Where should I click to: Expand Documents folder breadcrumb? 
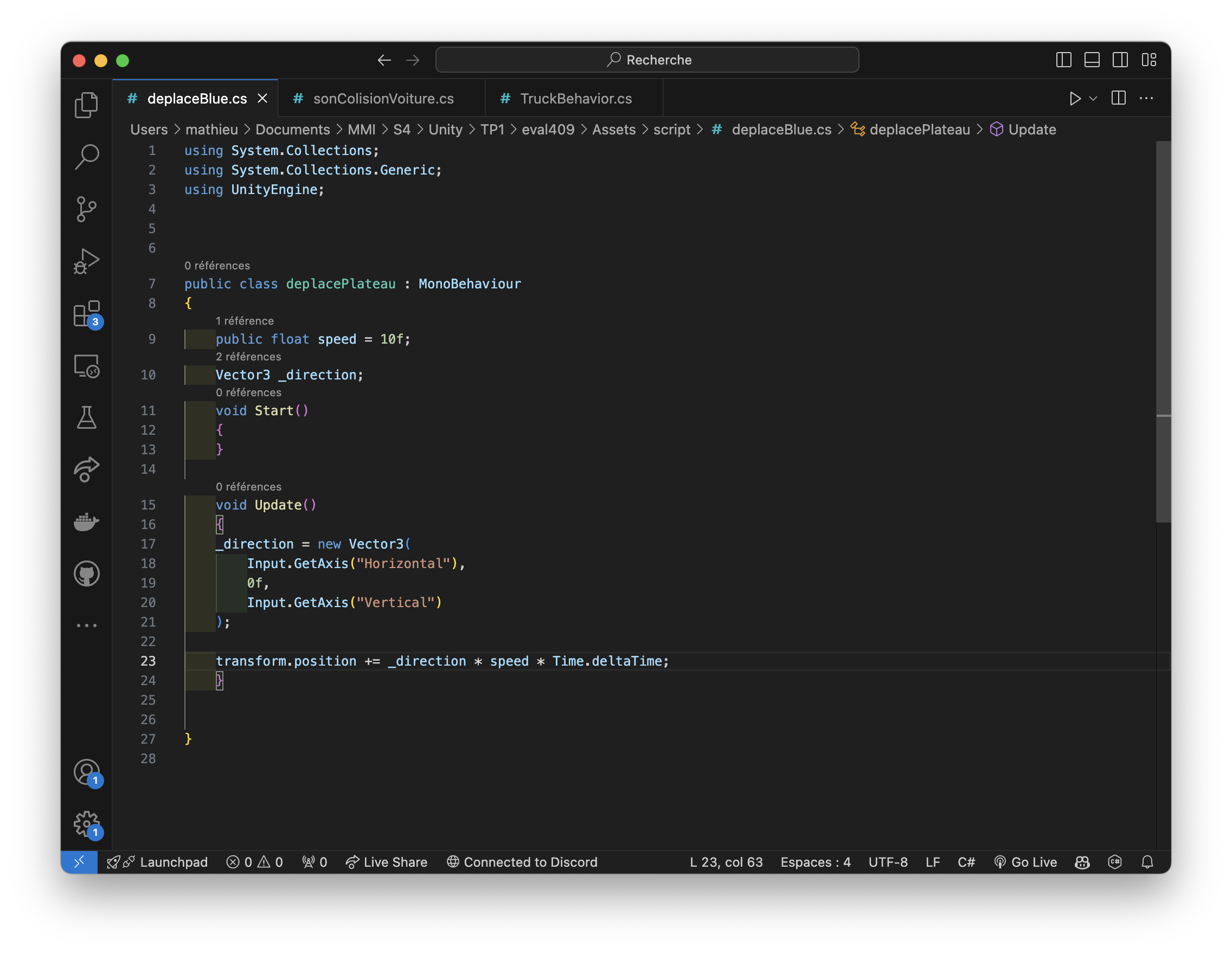tap(292, 130)
